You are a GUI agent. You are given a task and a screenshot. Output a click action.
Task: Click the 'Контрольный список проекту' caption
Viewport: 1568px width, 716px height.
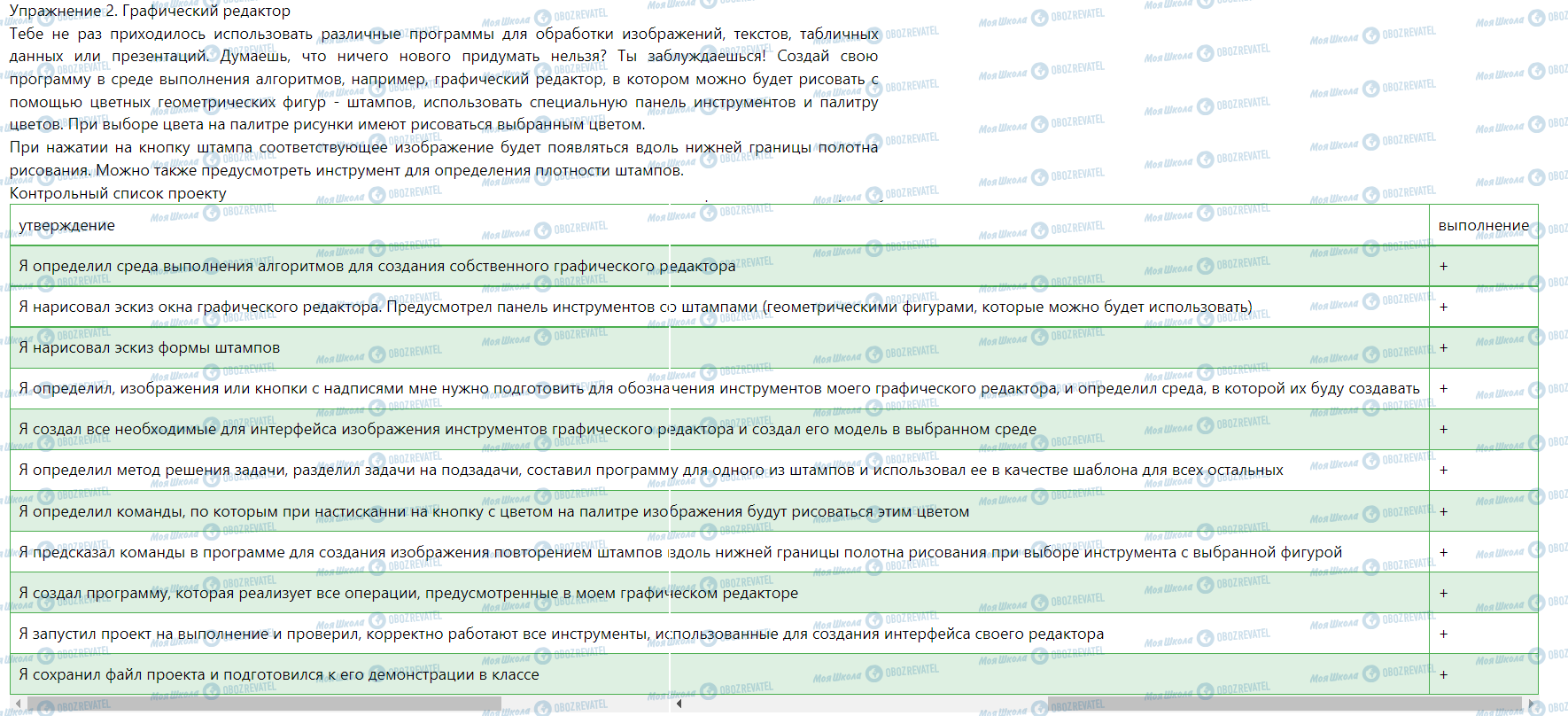pyautogui.click(x=118, y=193)
